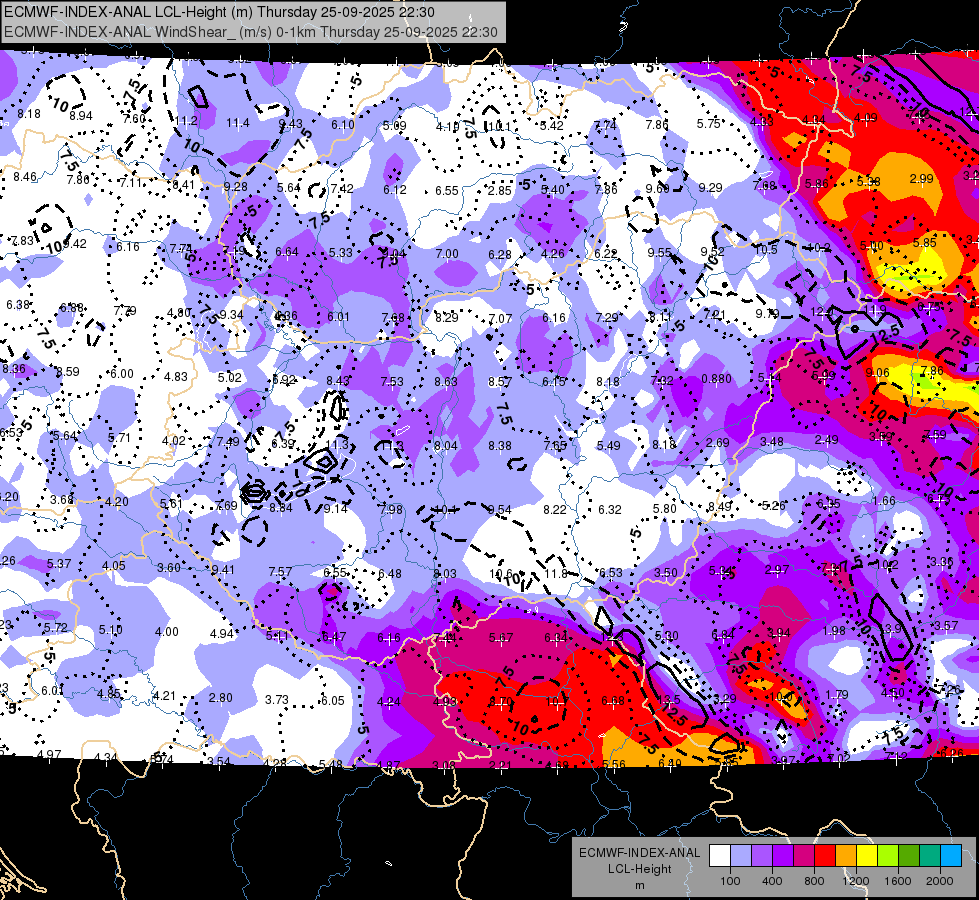This screenshot has width=979, height=900.
Task: Click the map value 8.57
Action: click(499, 382)
